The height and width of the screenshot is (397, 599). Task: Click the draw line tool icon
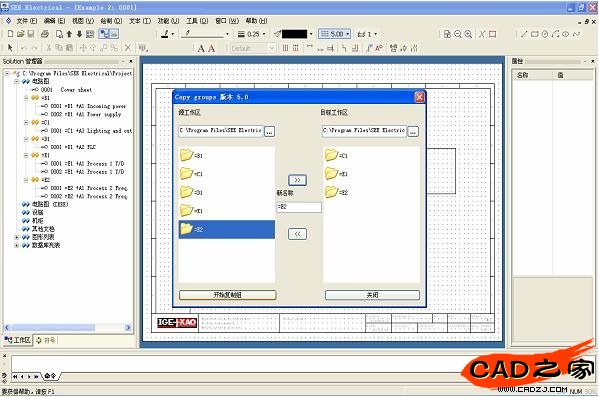[524, 34]
